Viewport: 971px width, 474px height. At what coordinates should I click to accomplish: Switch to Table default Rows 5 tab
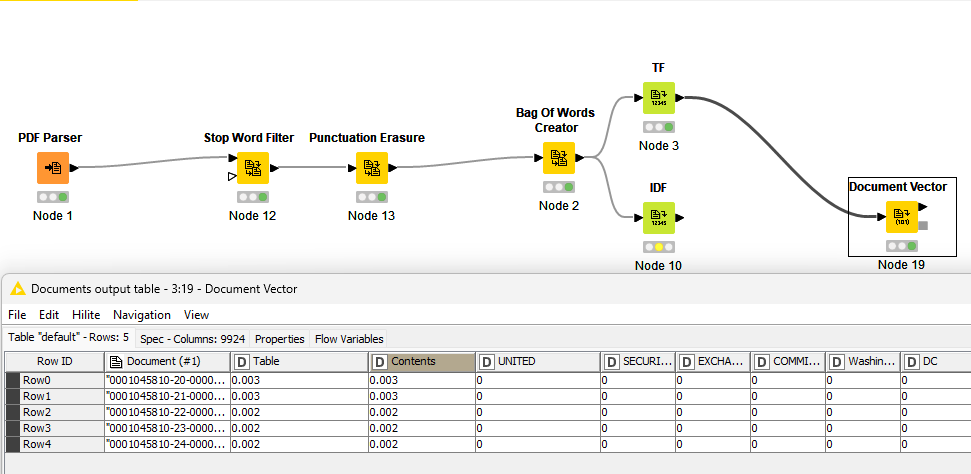(69, 338)
